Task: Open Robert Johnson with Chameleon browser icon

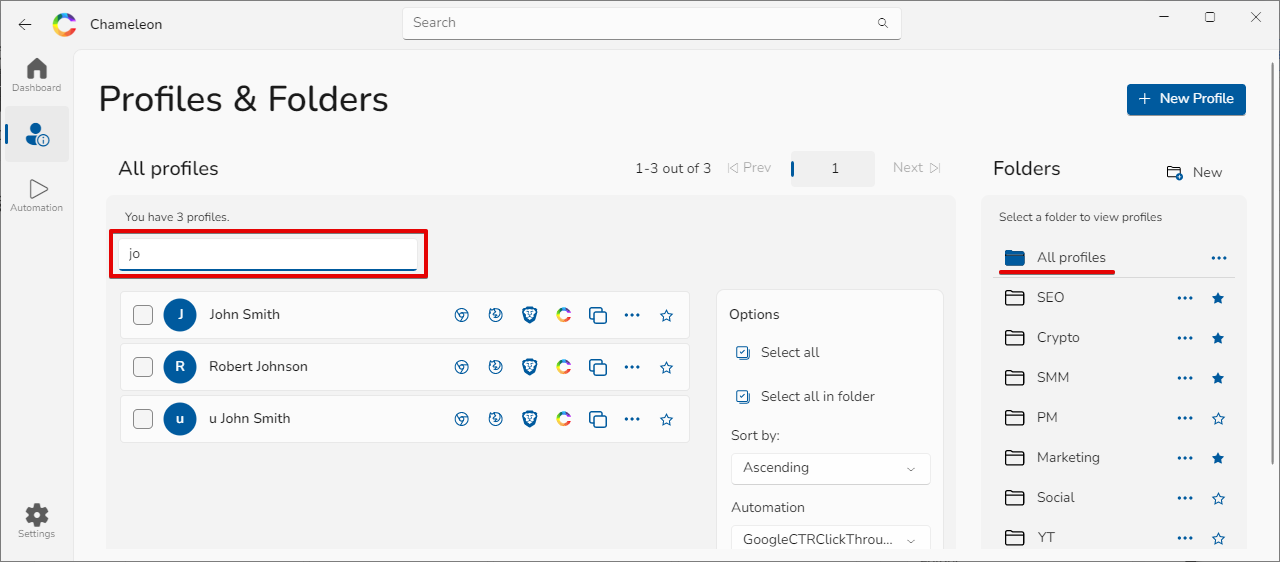Action: pyautogui.click(x=563, y=367)
